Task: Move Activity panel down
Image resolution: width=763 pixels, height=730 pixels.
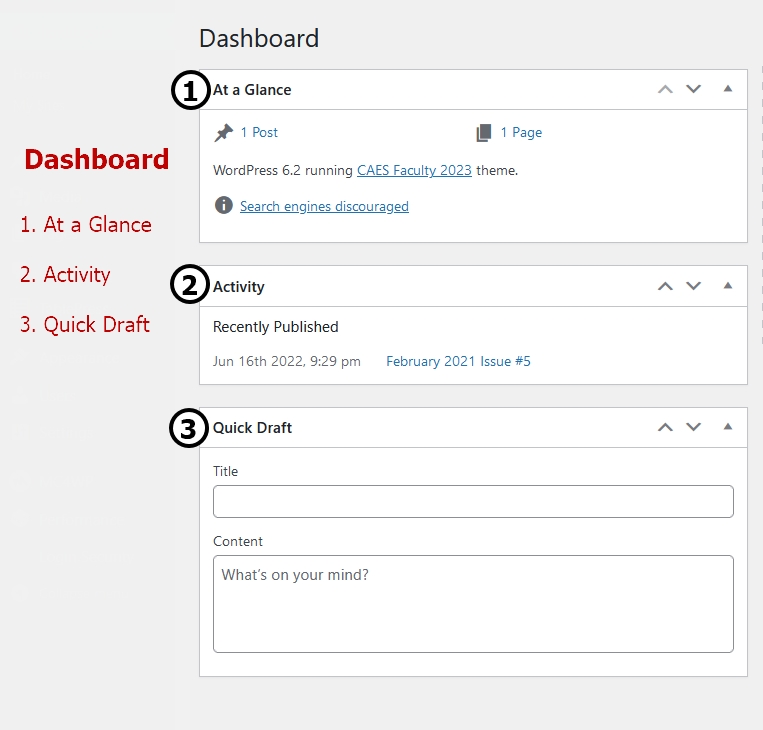Action: 693,286
